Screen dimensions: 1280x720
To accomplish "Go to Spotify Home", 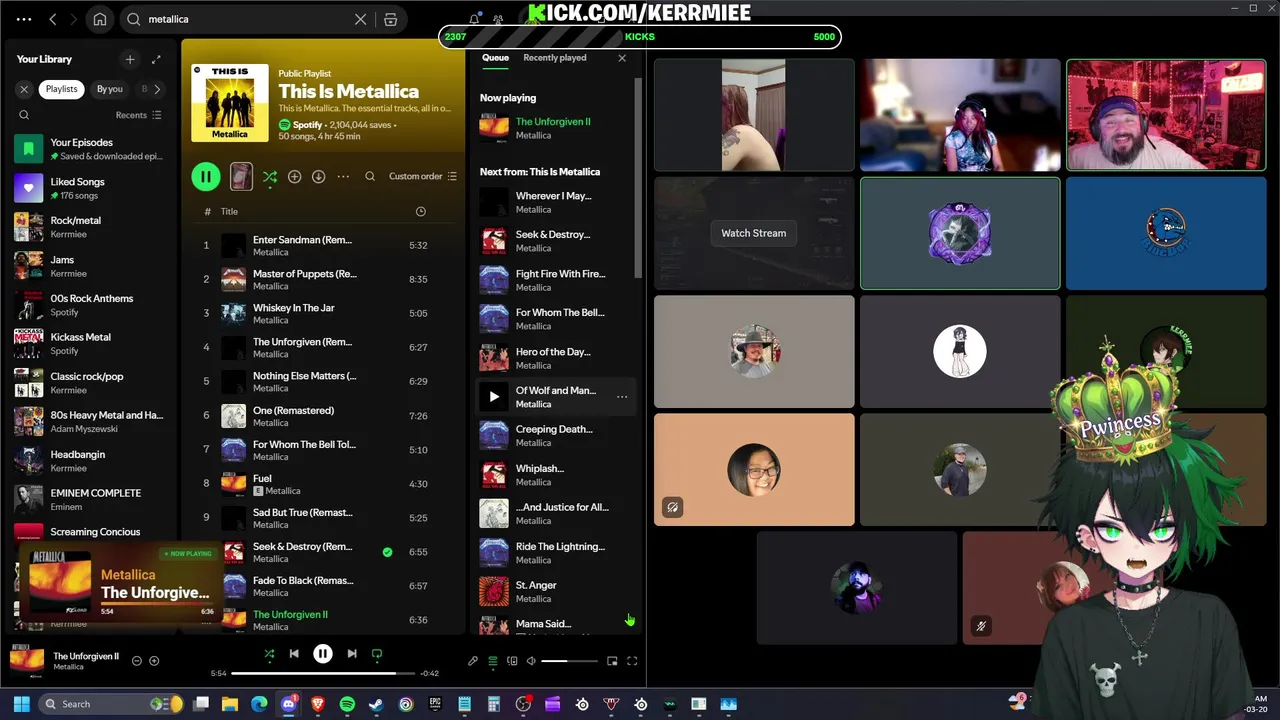I will (x=100, y=19).
